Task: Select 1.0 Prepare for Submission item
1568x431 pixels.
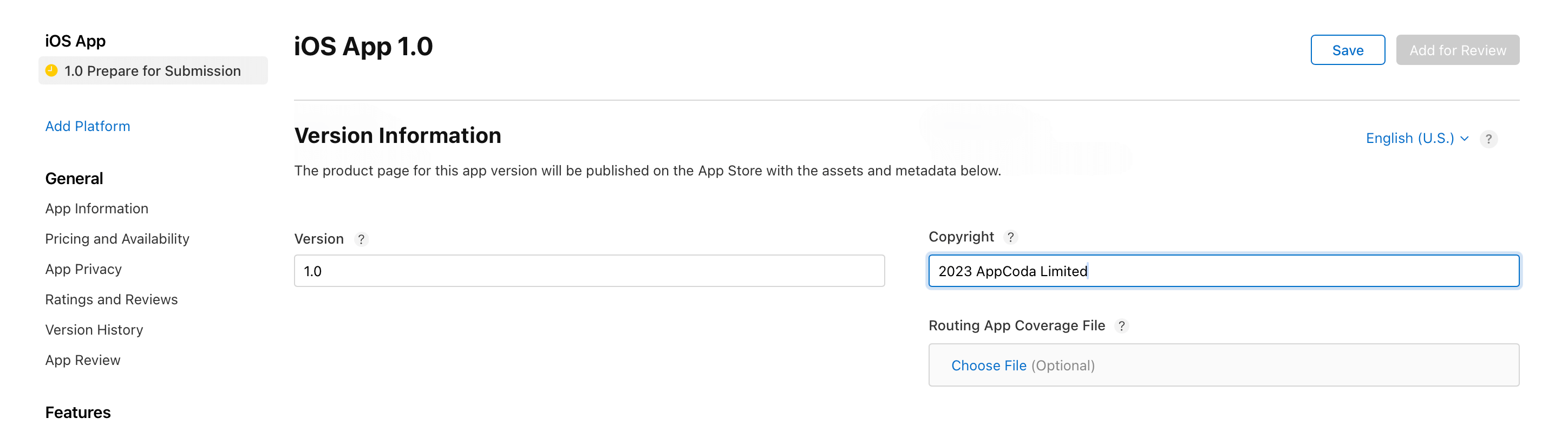Action: [x=152, y=70]
